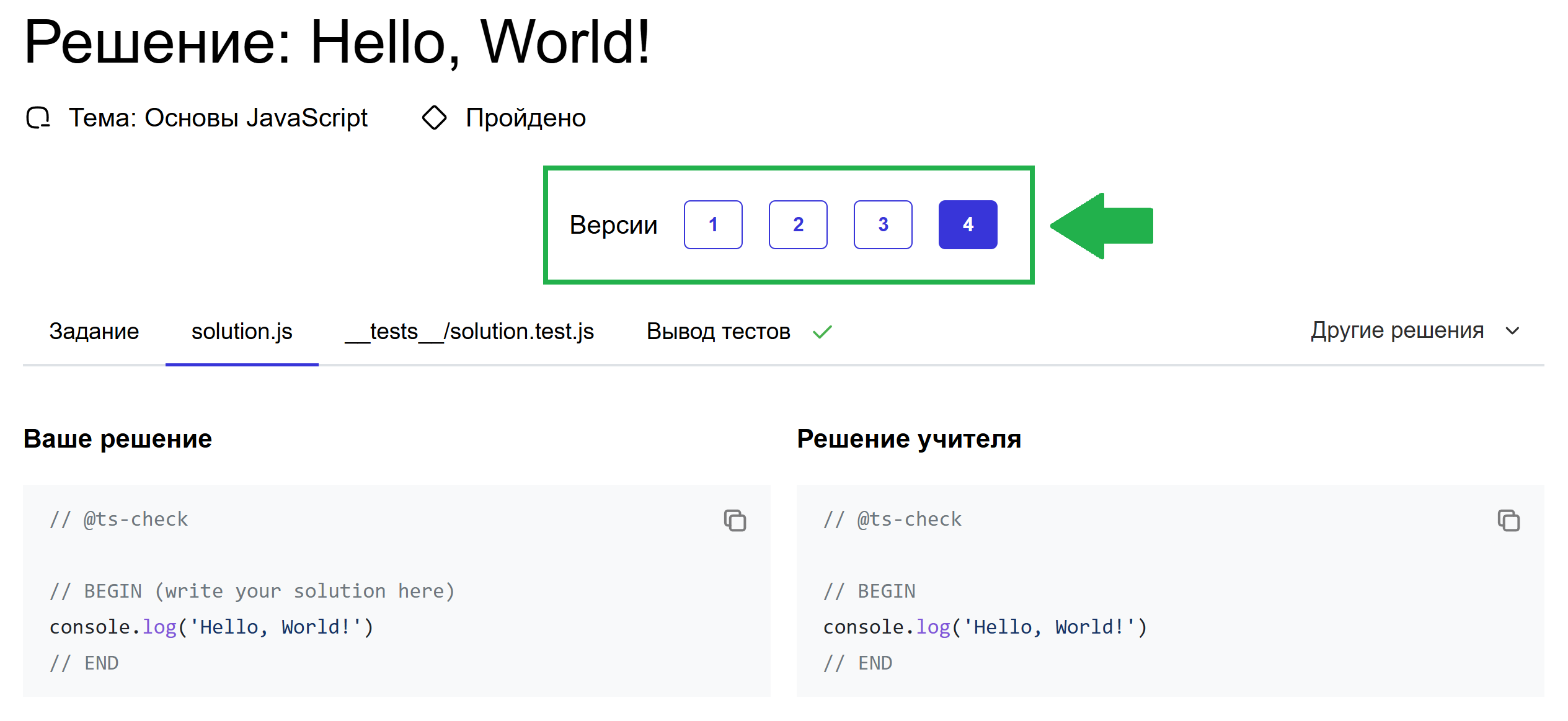The image size is (1568, 721).
Task: Click console.log line in your solution
Action: (x=211, y=627)
